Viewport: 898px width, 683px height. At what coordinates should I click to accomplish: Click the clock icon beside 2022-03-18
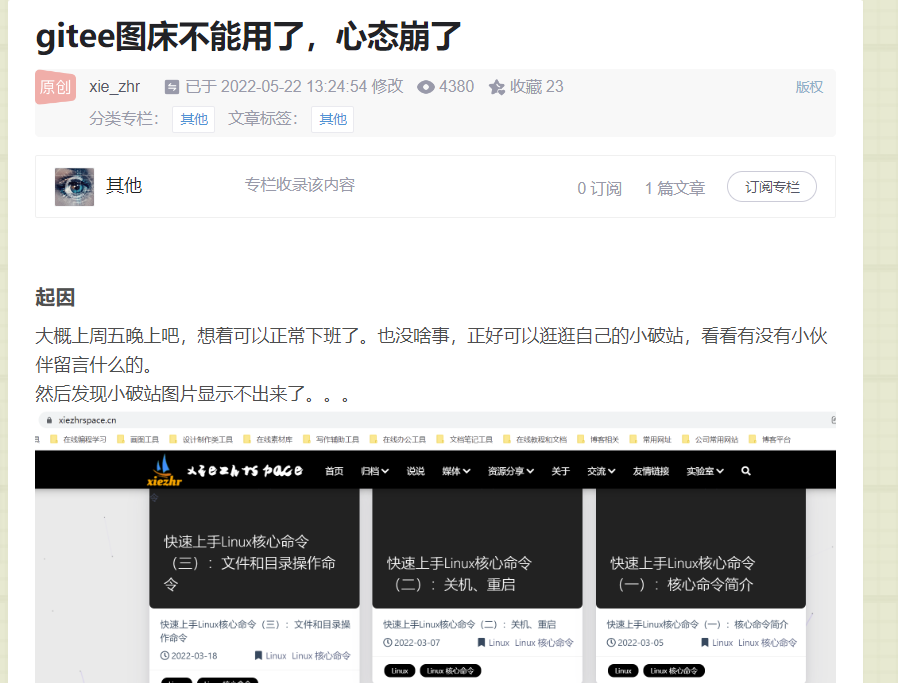click(x=164, y=656)
